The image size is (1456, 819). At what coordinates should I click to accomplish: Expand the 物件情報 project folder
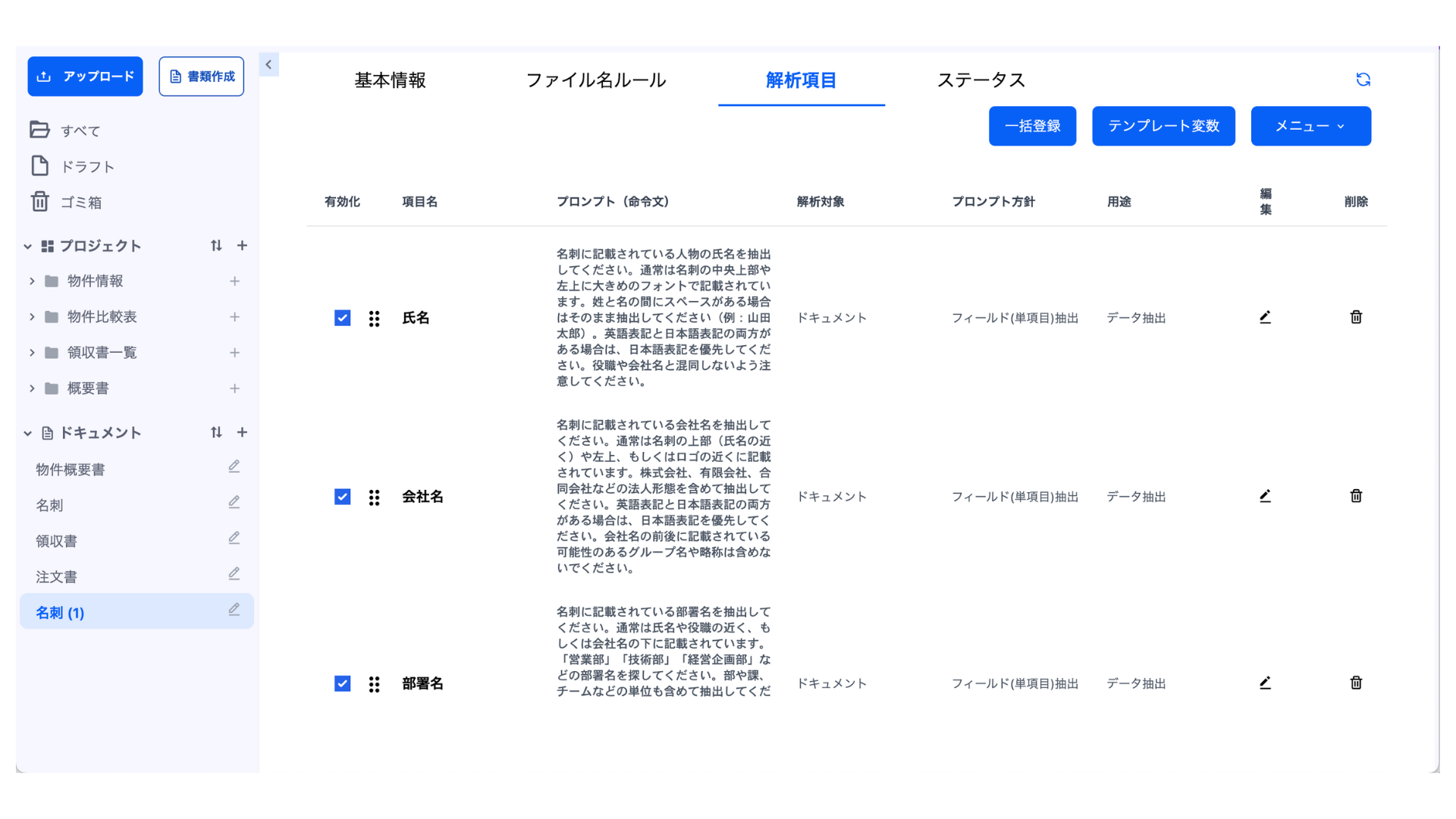click(32, 281)
